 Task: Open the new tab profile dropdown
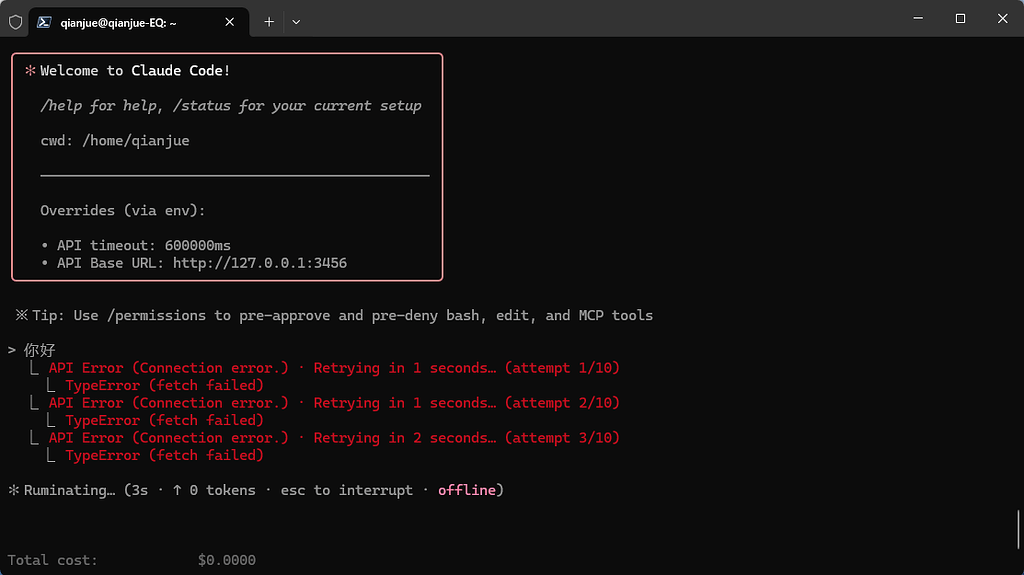(x=296, y=22)
